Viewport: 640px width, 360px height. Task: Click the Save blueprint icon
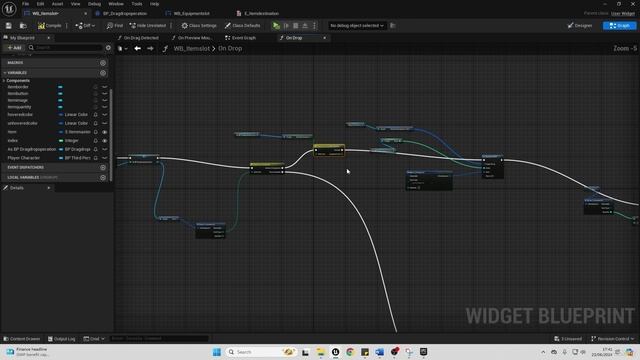(9, 26)
